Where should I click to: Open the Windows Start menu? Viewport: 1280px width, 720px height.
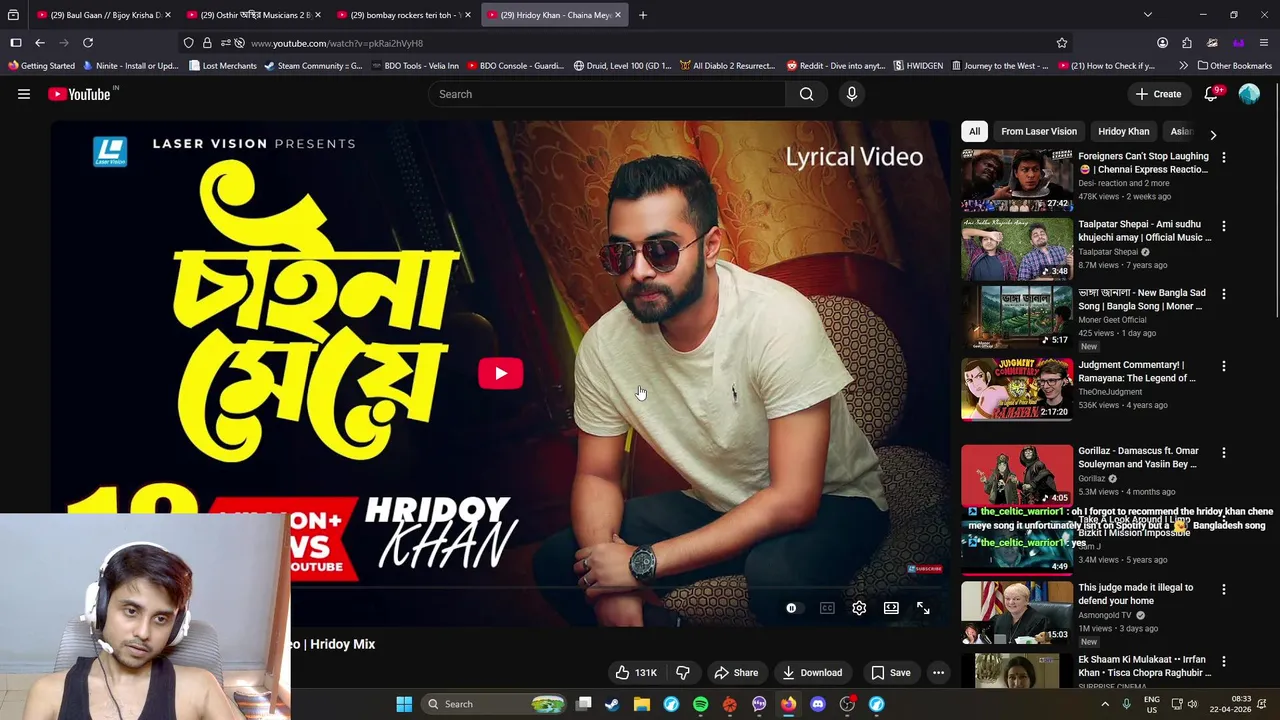404,704
